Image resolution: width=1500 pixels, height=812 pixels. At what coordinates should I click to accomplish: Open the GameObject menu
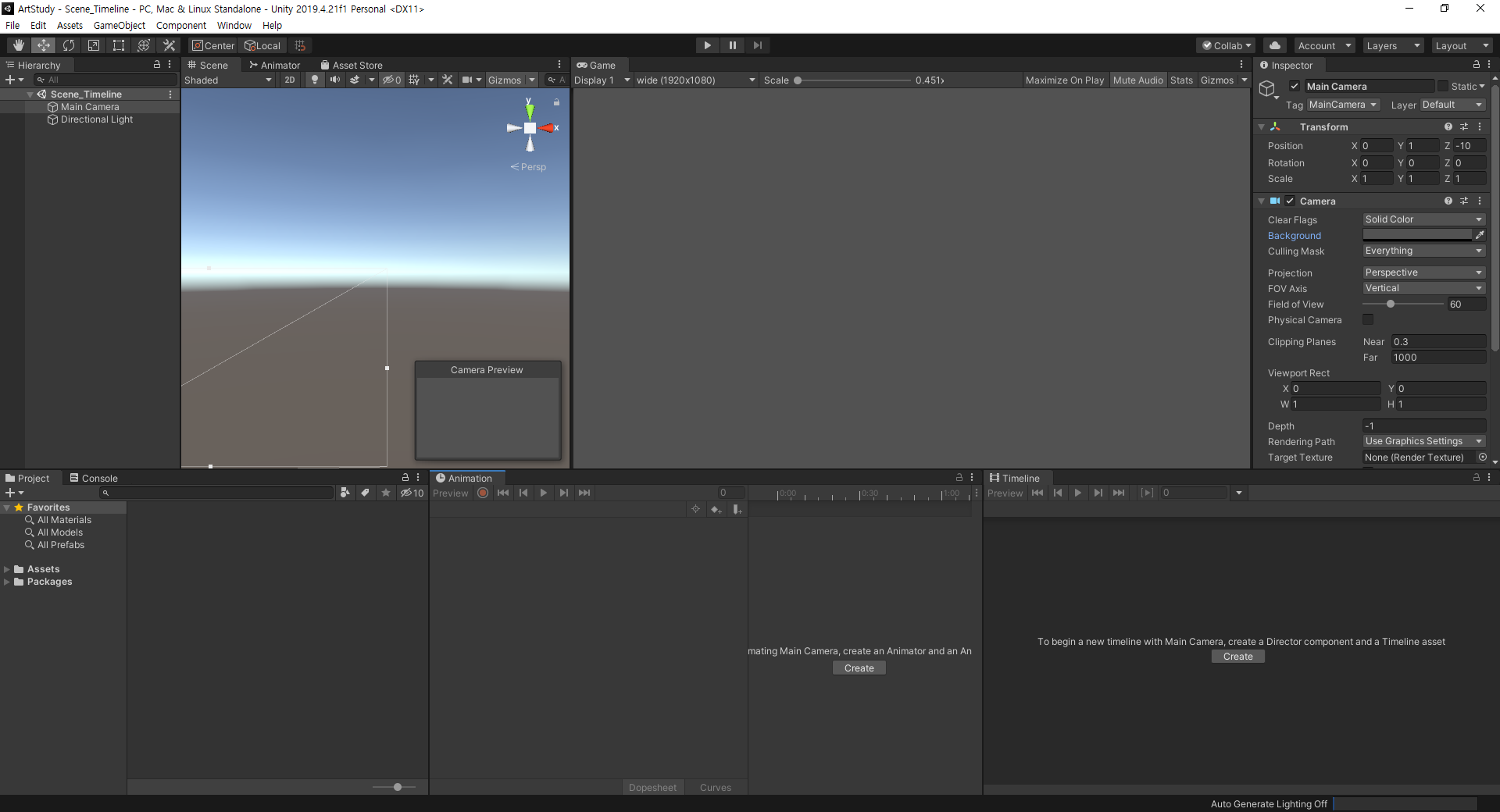coord(119,25)
